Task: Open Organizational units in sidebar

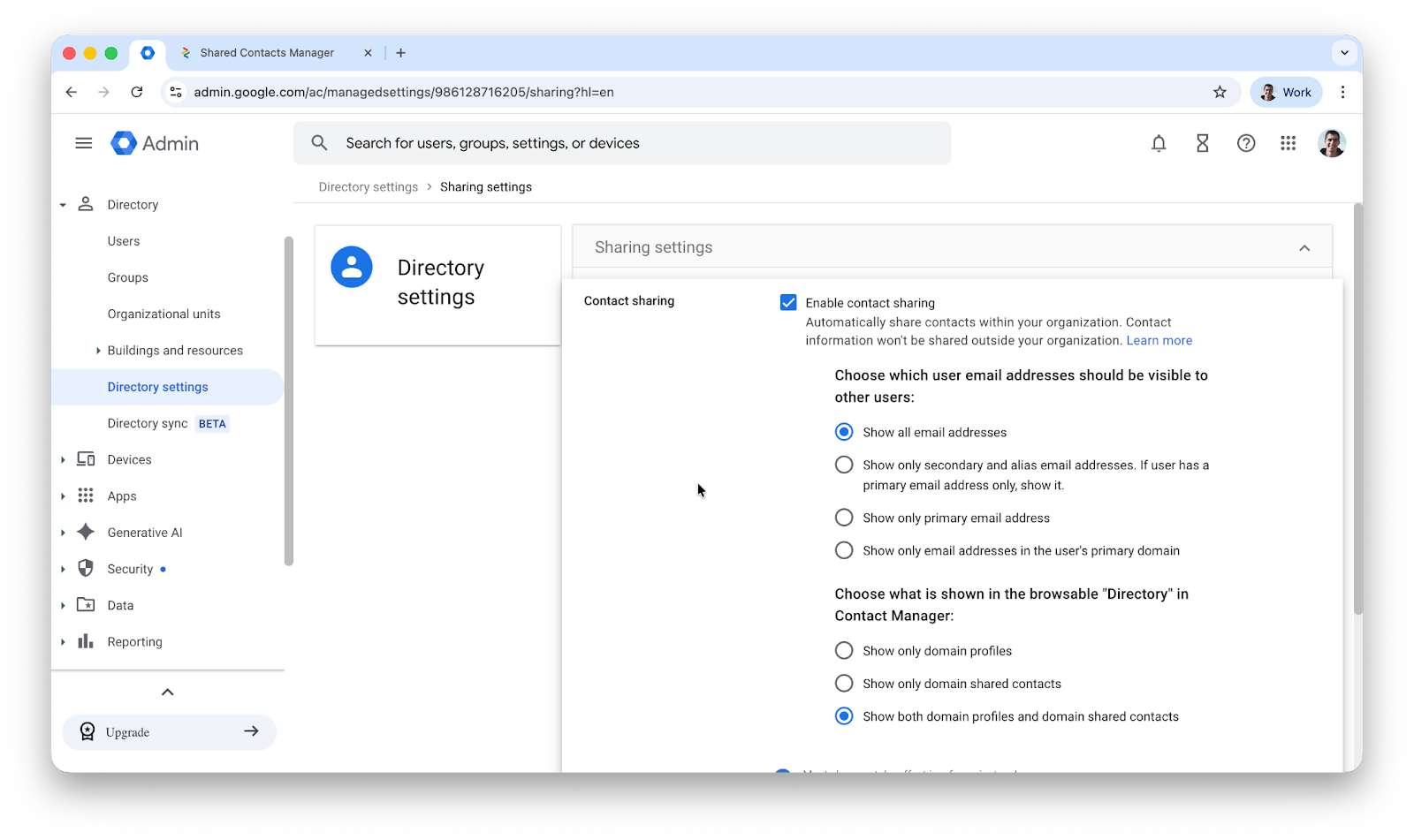Action: pos(163,314)
